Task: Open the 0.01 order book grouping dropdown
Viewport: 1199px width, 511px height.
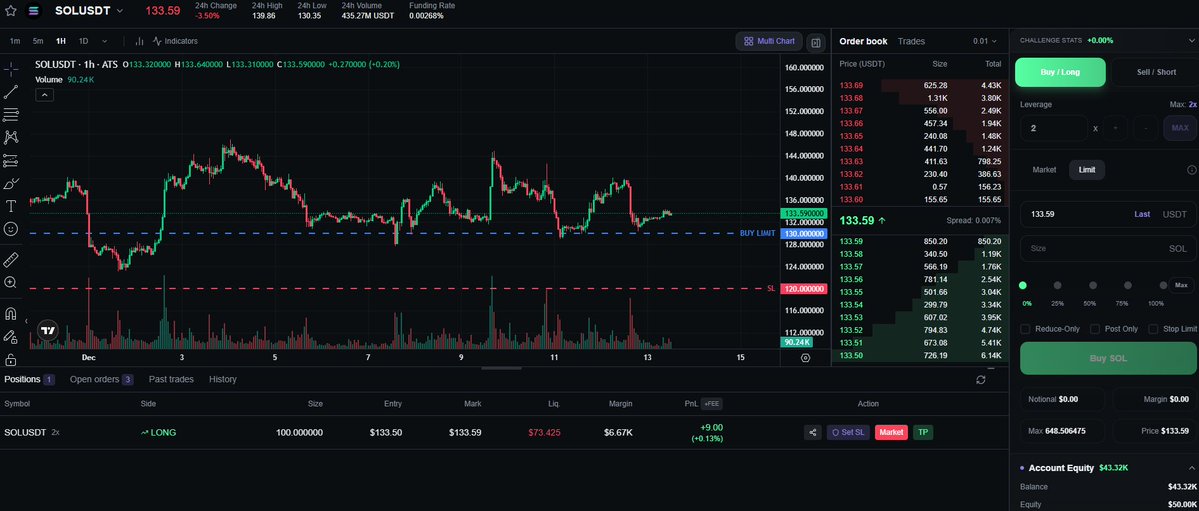Action: pyautogui.click(x=985, y=41)
